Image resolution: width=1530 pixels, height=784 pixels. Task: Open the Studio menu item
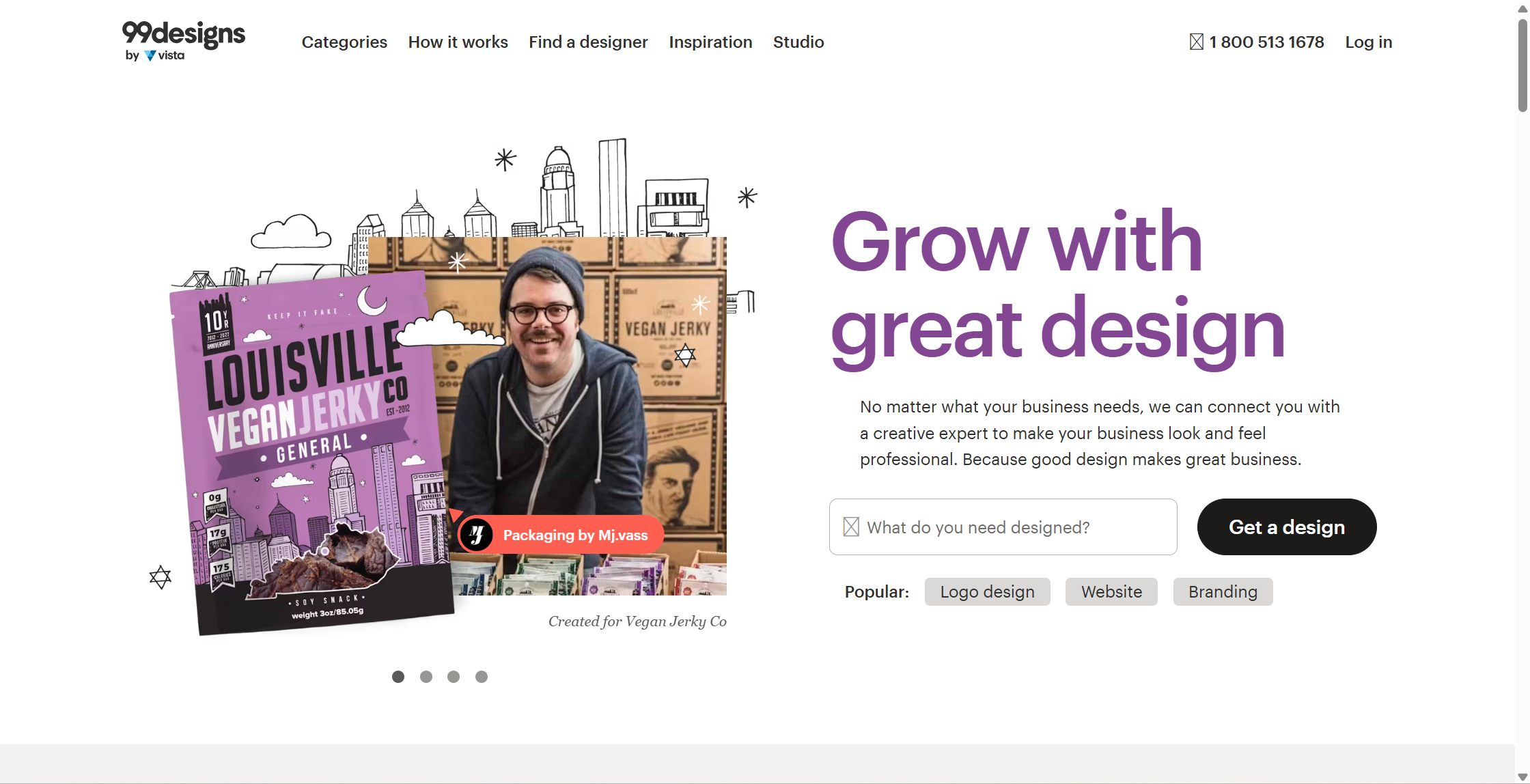(798, 42)
